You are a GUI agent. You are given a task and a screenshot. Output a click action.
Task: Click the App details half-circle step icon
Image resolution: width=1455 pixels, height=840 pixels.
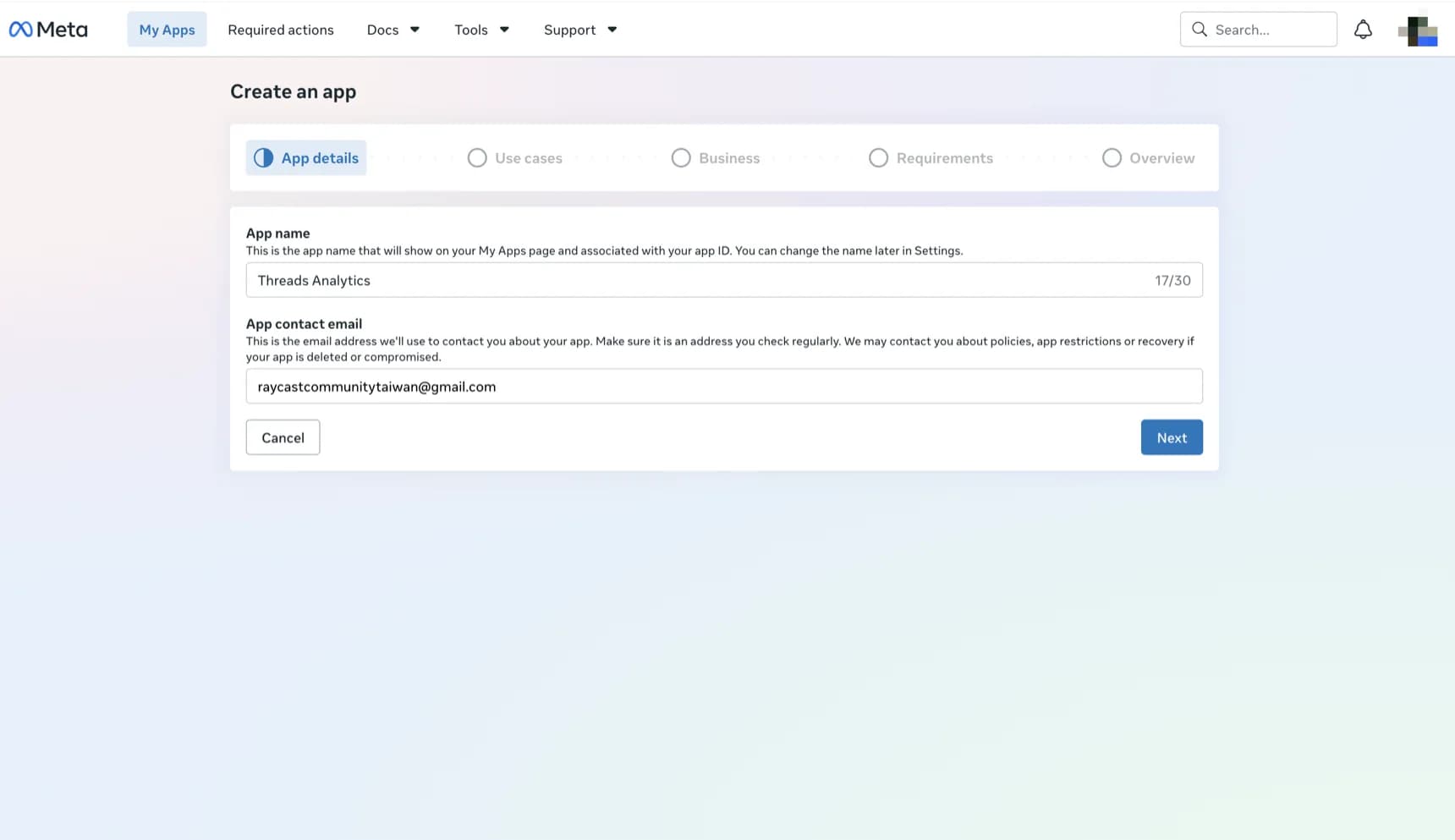coord(263,158)
